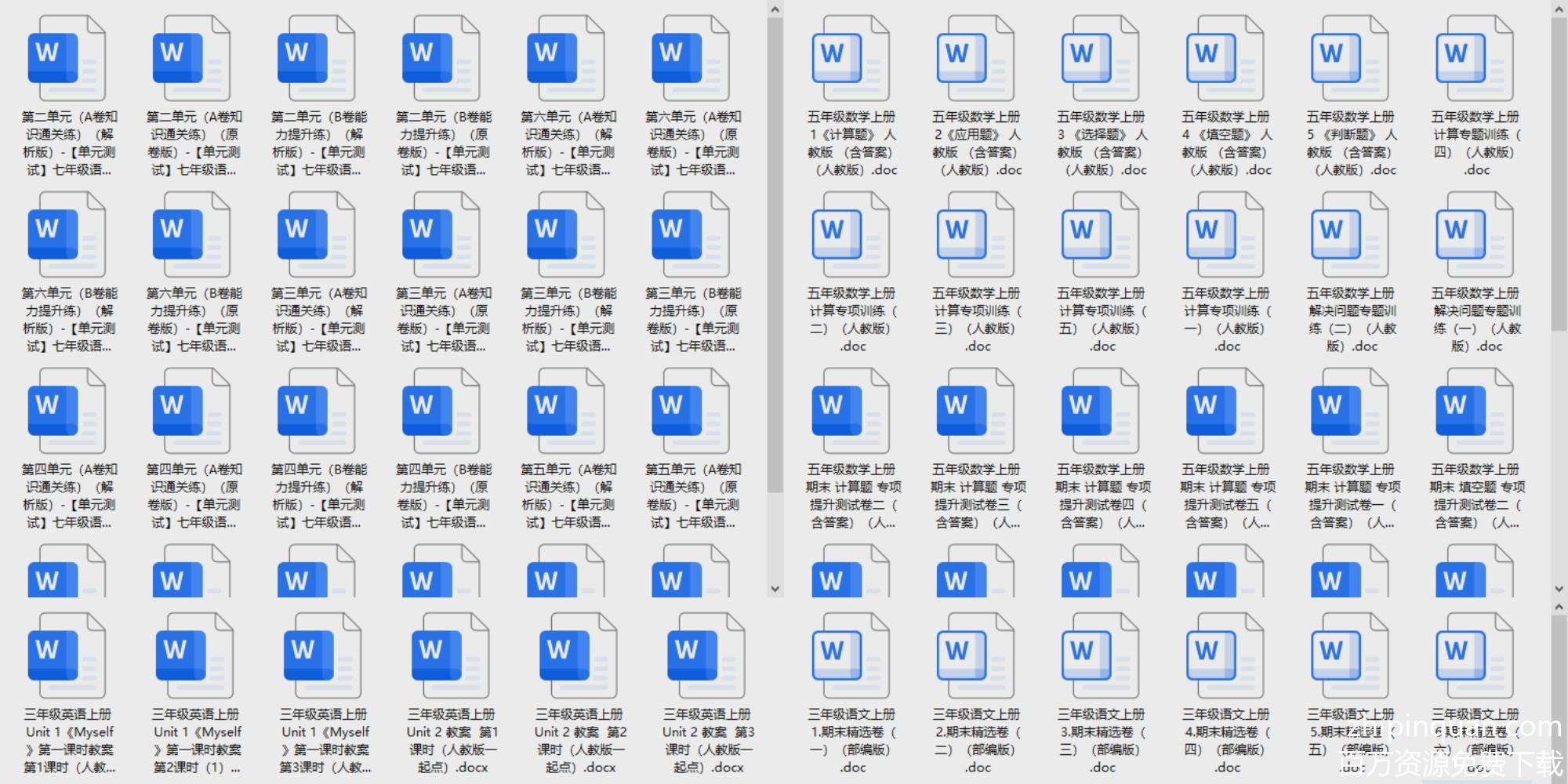This screenshot has height=784, width=1568.
Task: Select the 期末 填空题 专项提升测试卷二 file icon
Action: 1474,411
